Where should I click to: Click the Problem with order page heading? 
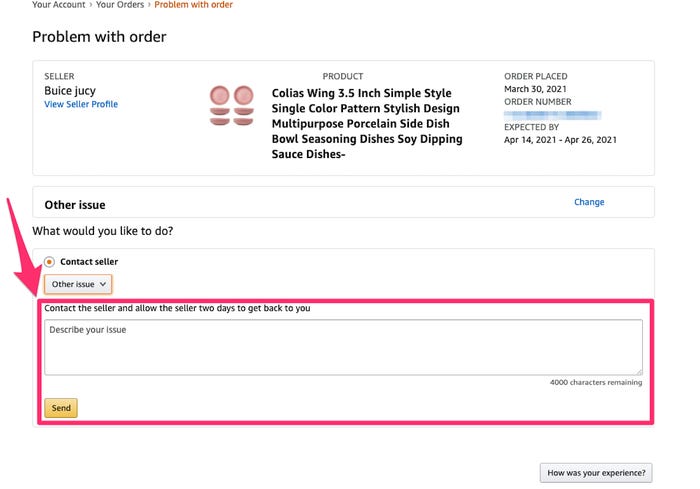click(x=99, y=37)
